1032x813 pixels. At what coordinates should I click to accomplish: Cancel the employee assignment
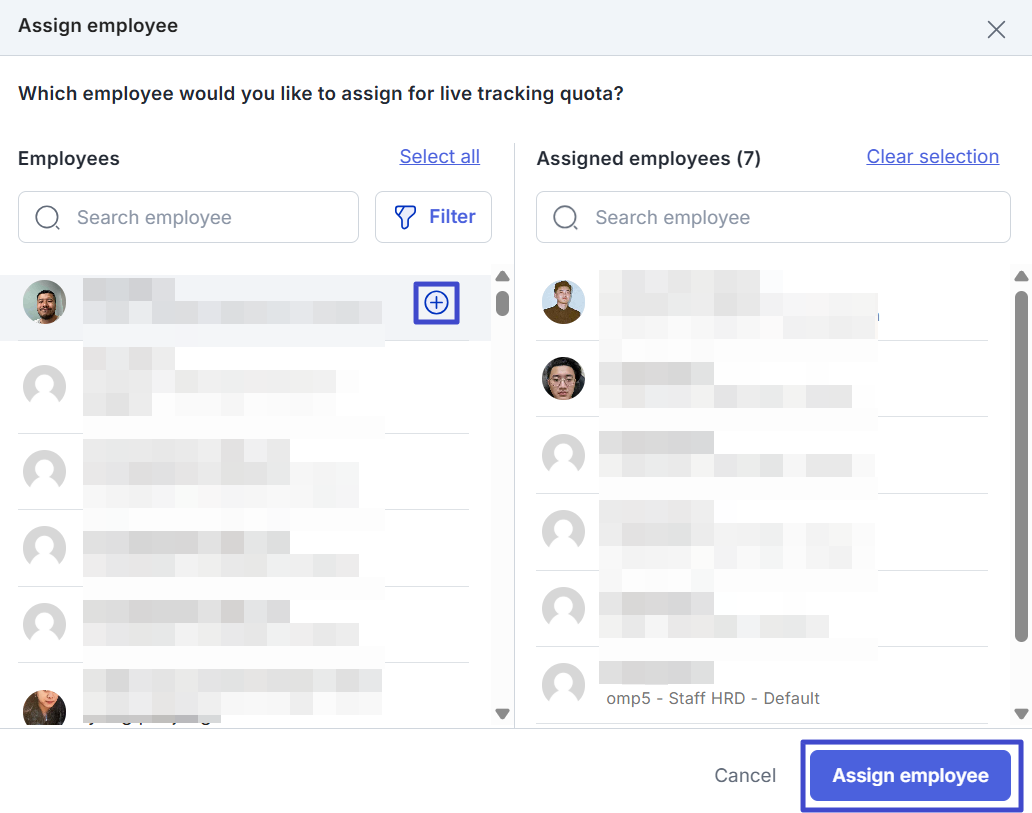[x=745, y=776]
